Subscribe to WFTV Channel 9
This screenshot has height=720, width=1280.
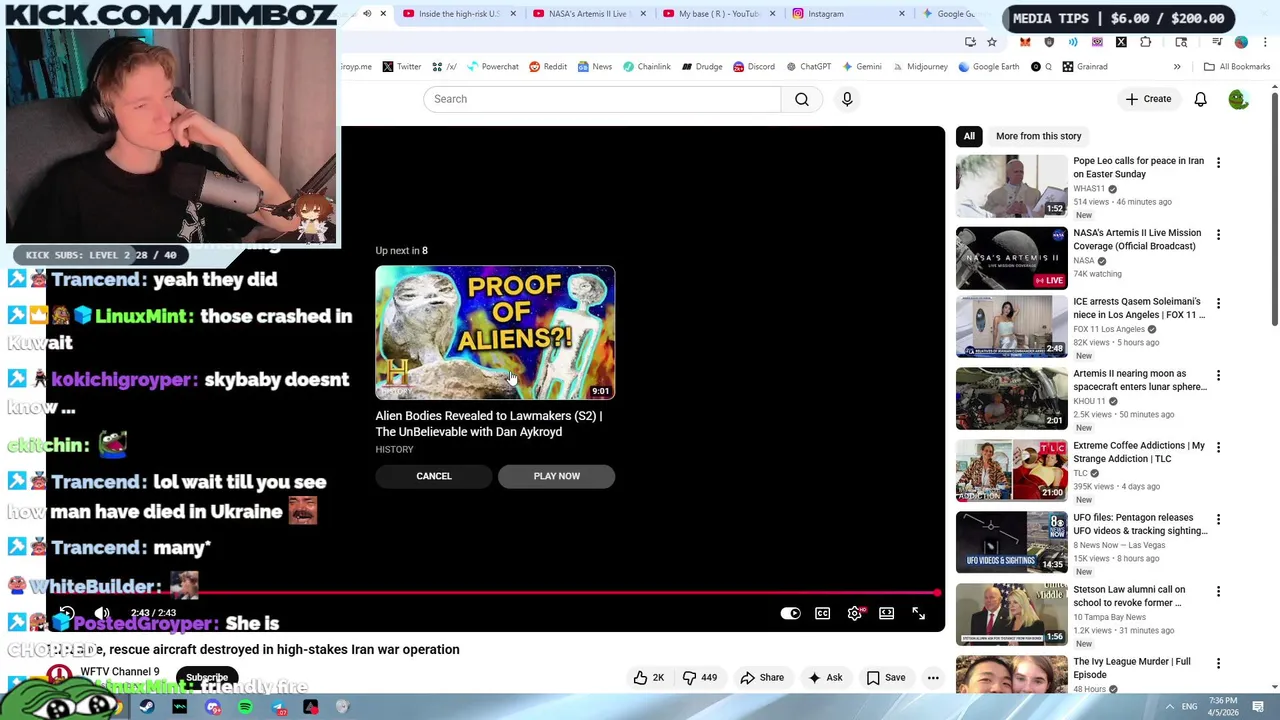tap(207, 677)
